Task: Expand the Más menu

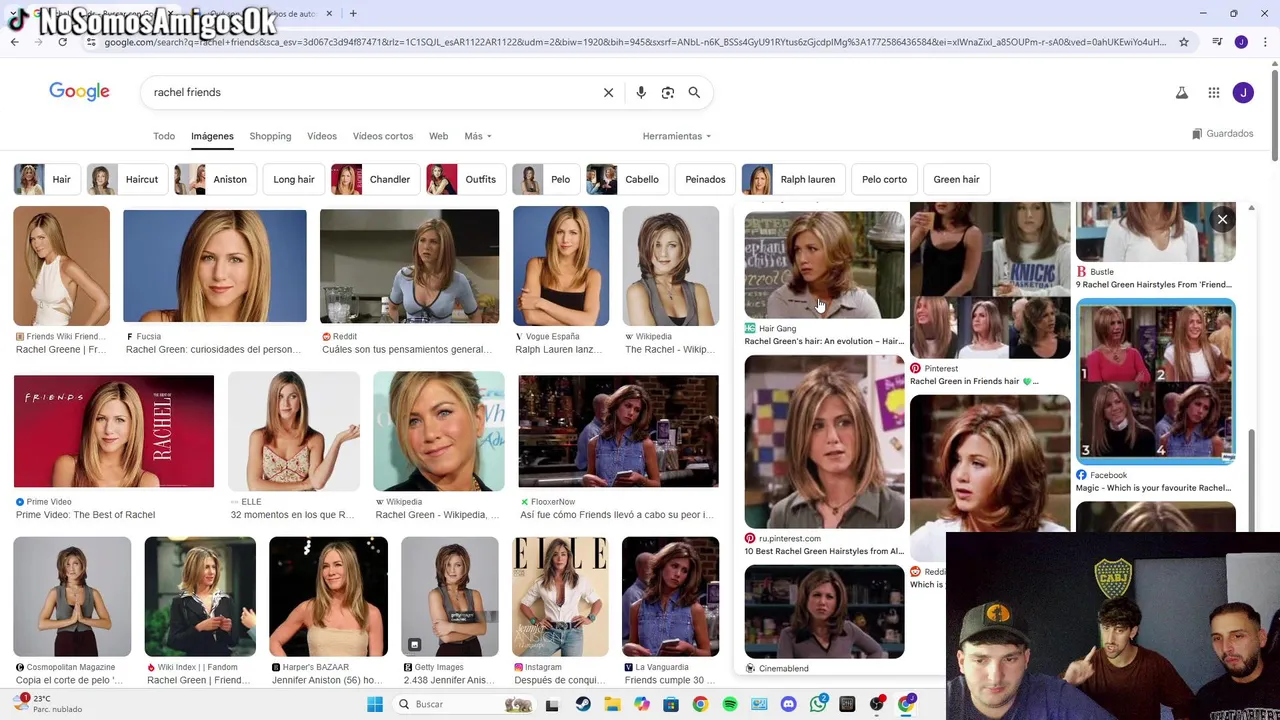Action: [478, 136]
